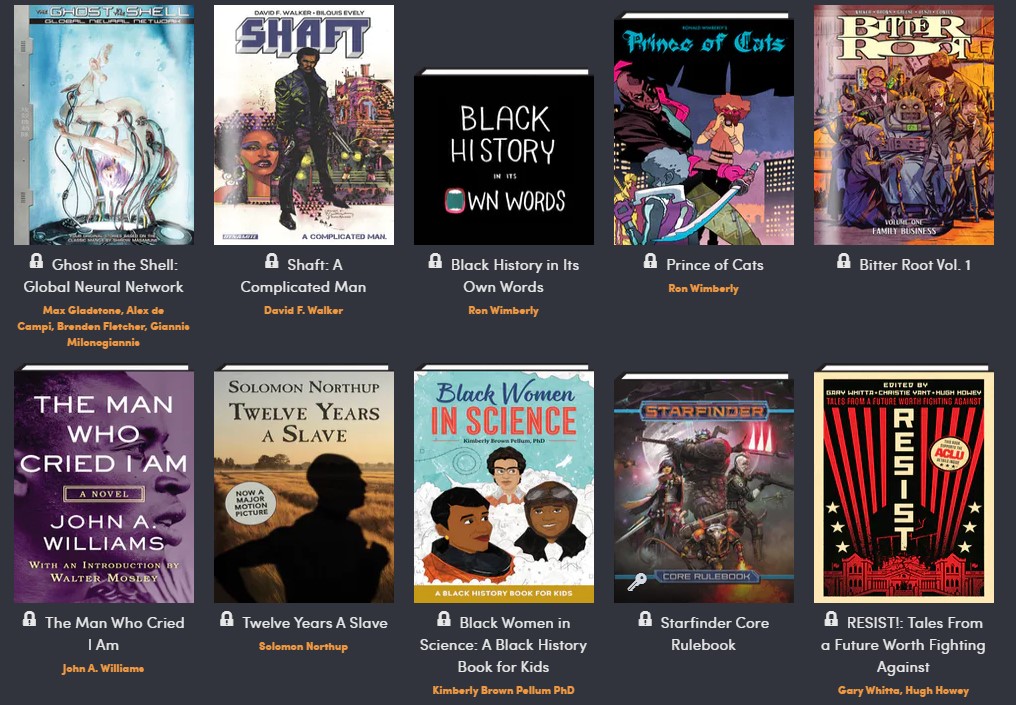Click the Gary Whitta, Hugh Howey author link
Image resolution: width=1016 pixels, height=705 pixels.
point(903,690)
